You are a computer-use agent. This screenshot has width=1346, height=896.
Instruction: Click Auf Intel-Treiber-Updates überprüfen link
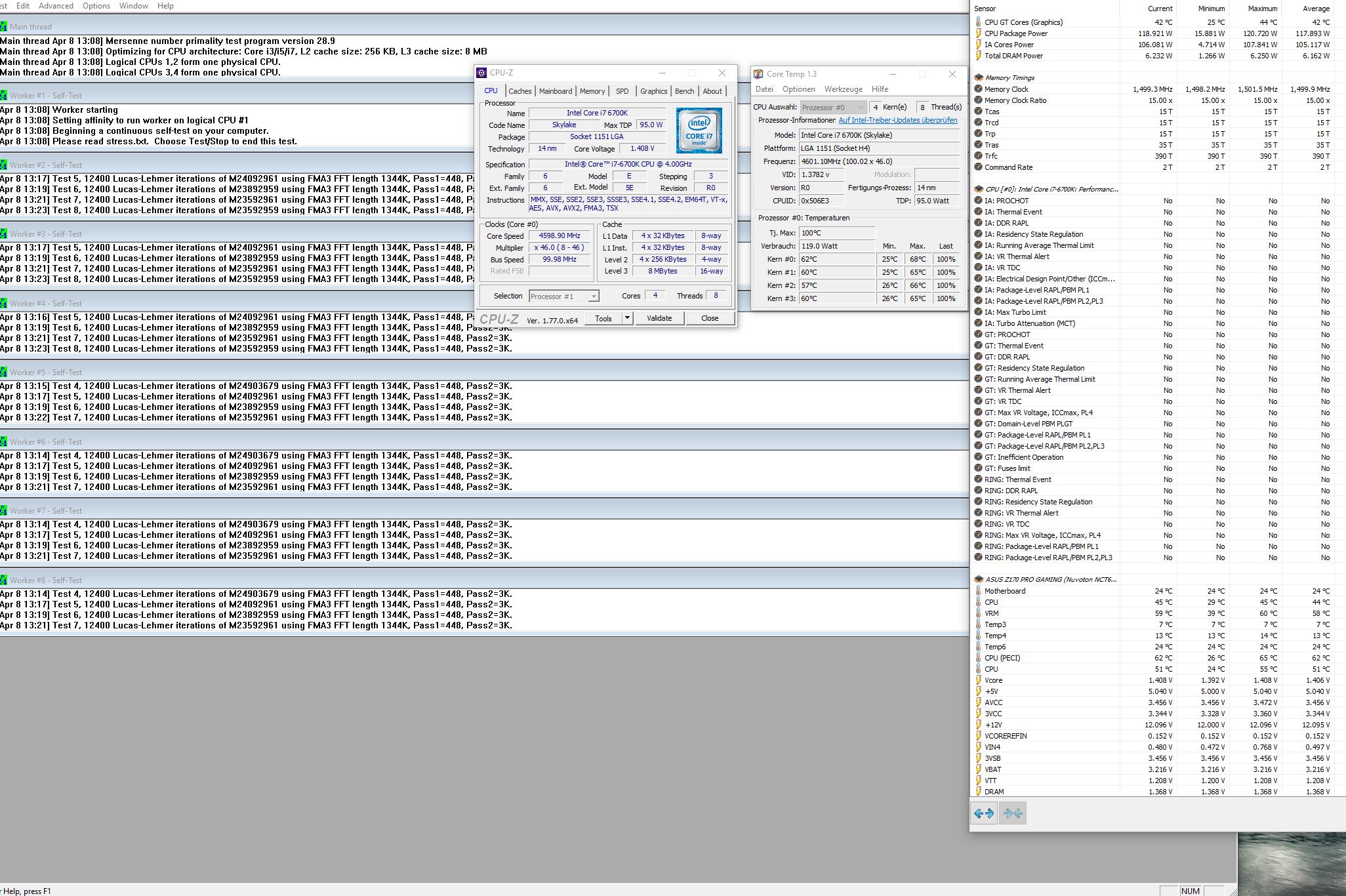click(x=897, y=120)
